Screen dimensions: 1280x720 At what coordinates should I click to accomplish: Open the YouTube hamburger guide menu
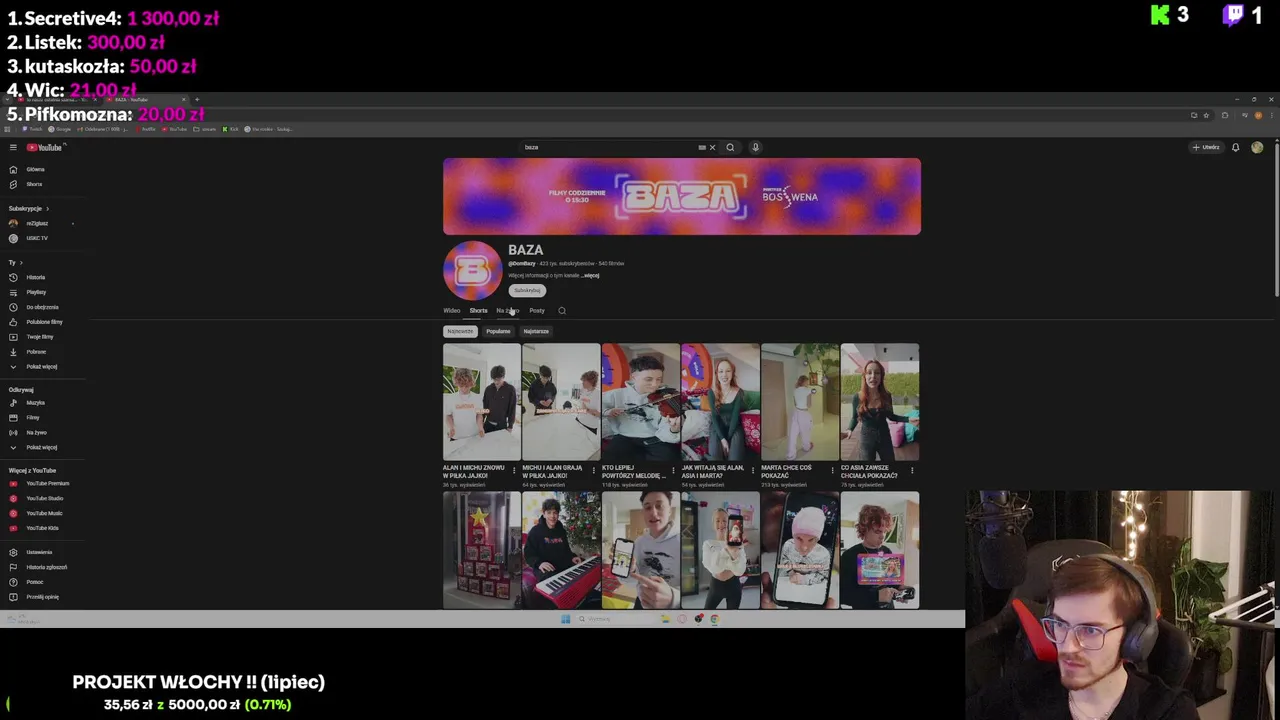[13, 147]
